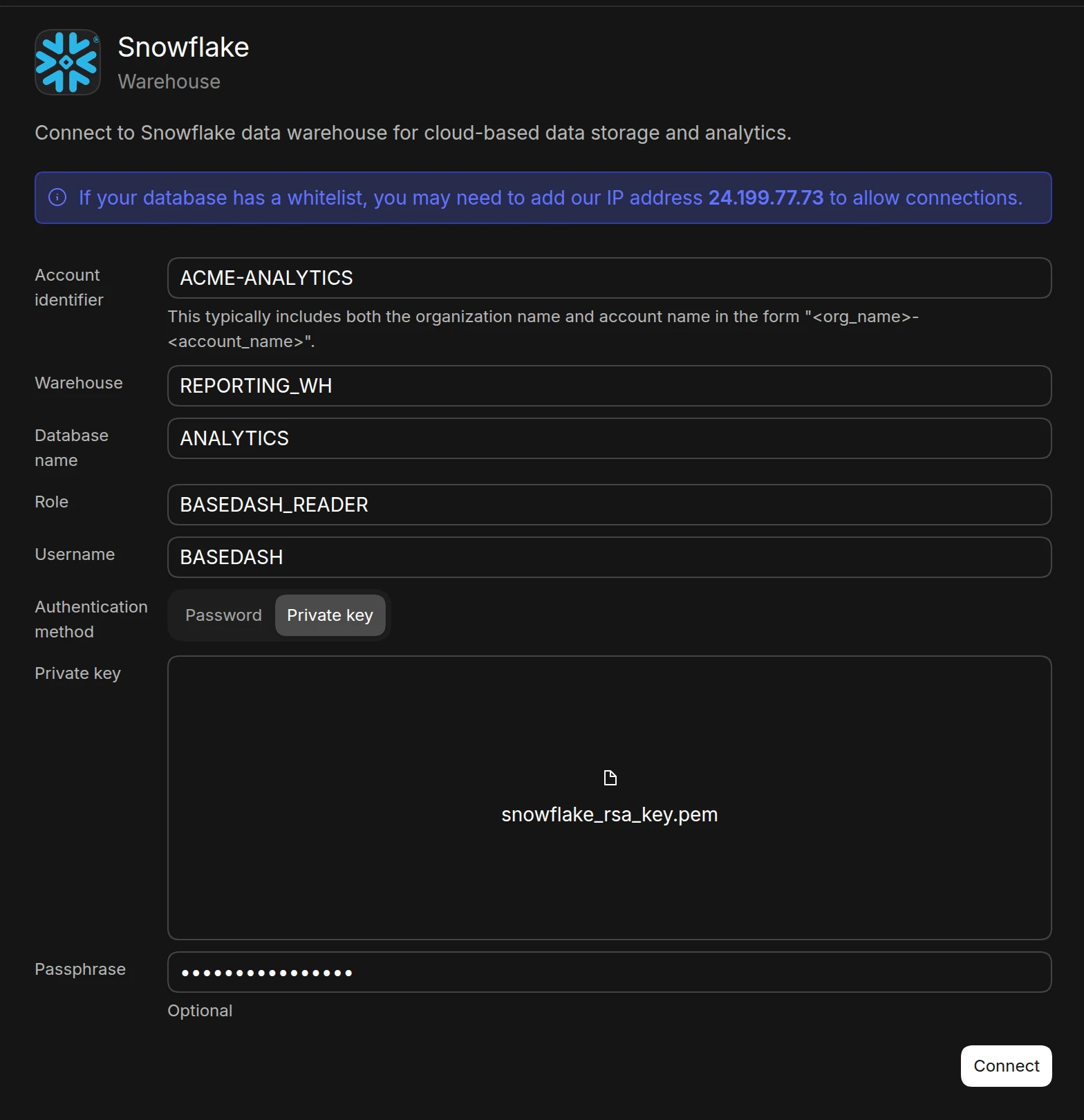Select Private key authentication method
1084x1120 pixels.
330,615
